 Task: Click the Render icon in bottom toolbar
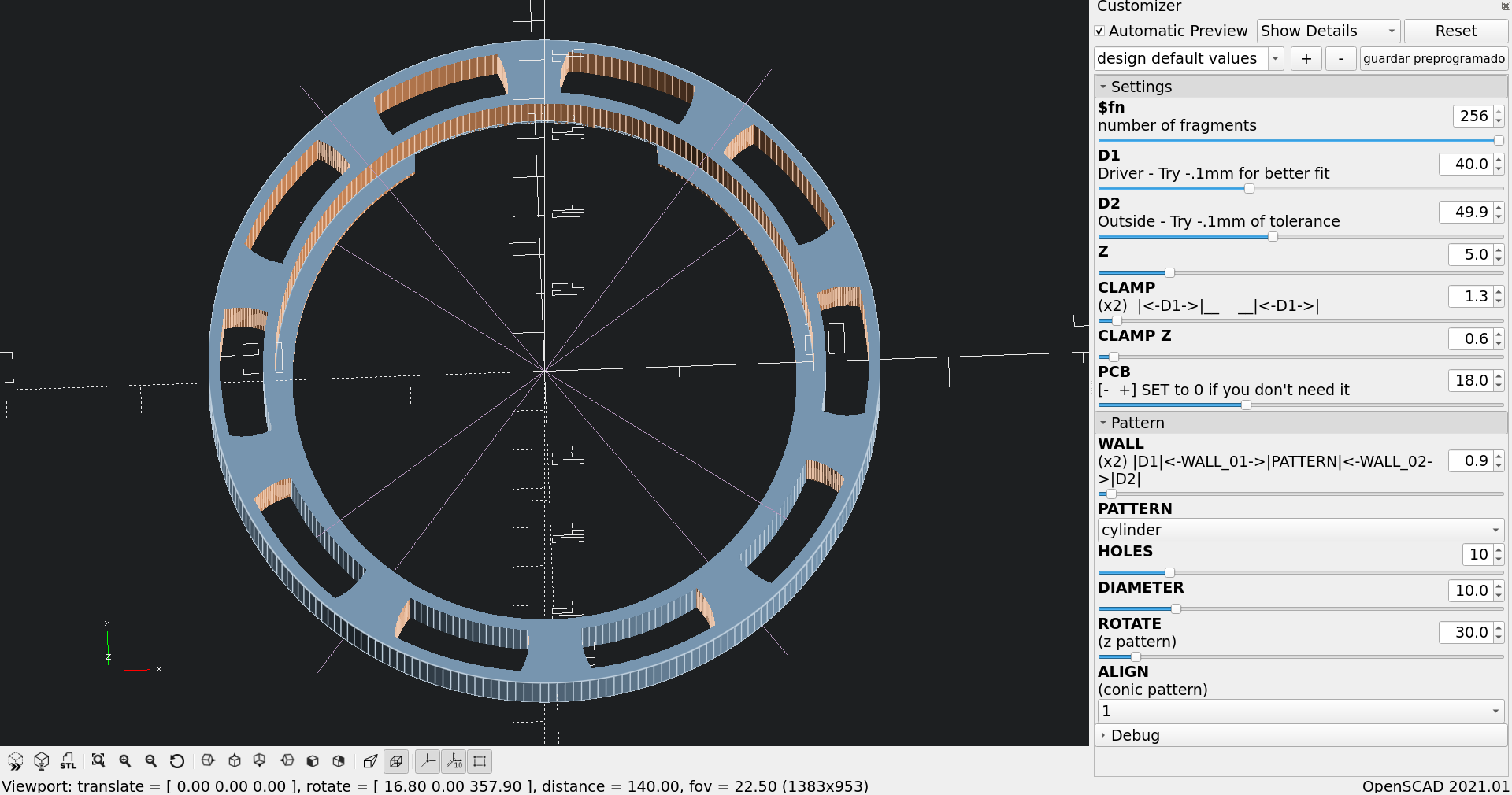click(x=42, y=761)
